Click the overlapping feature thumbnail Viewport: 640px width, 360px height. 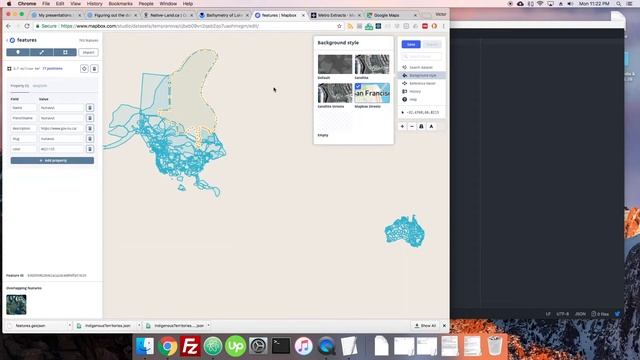[16, 304]
